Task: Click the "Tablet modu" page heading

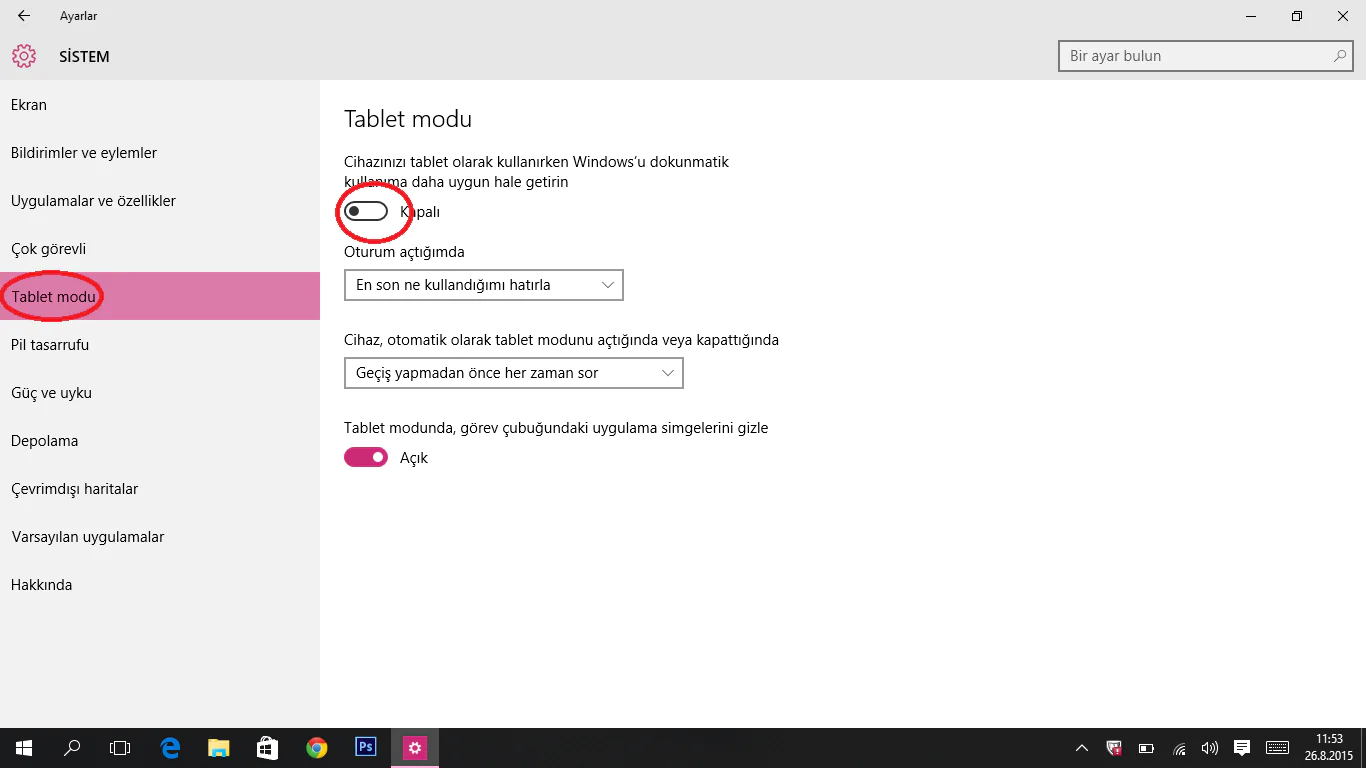Action: [x=408, y=119]
